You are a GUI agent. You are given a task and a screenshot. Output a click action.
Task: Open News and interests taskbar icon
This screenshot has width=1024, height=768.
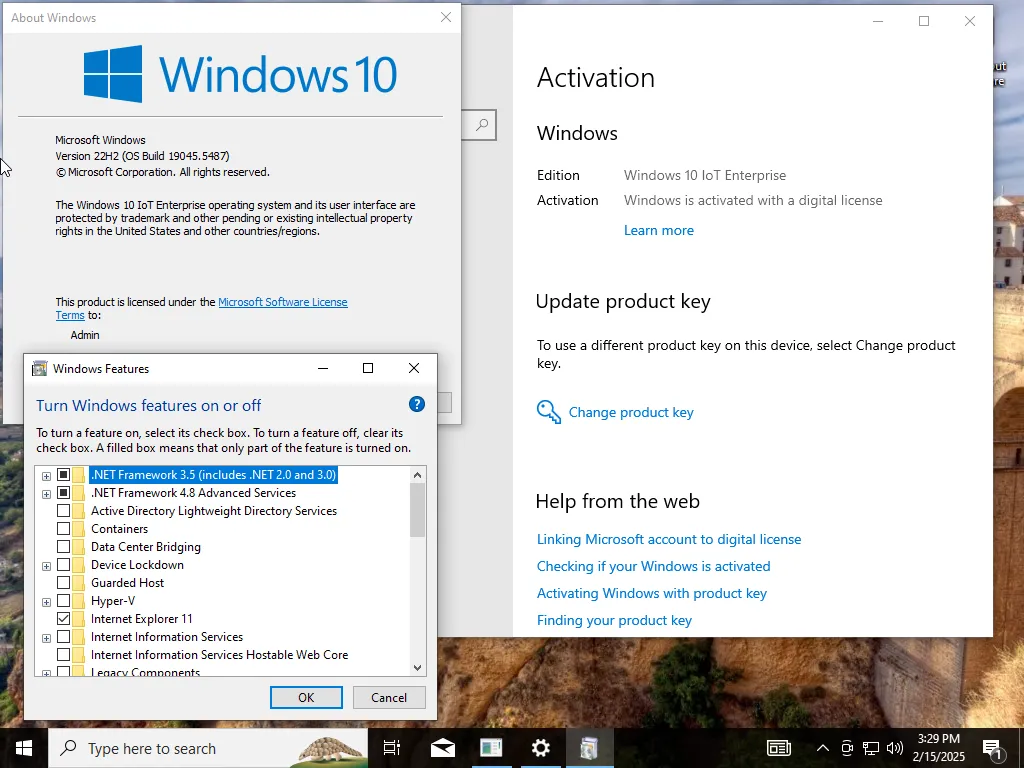point(778,748)
